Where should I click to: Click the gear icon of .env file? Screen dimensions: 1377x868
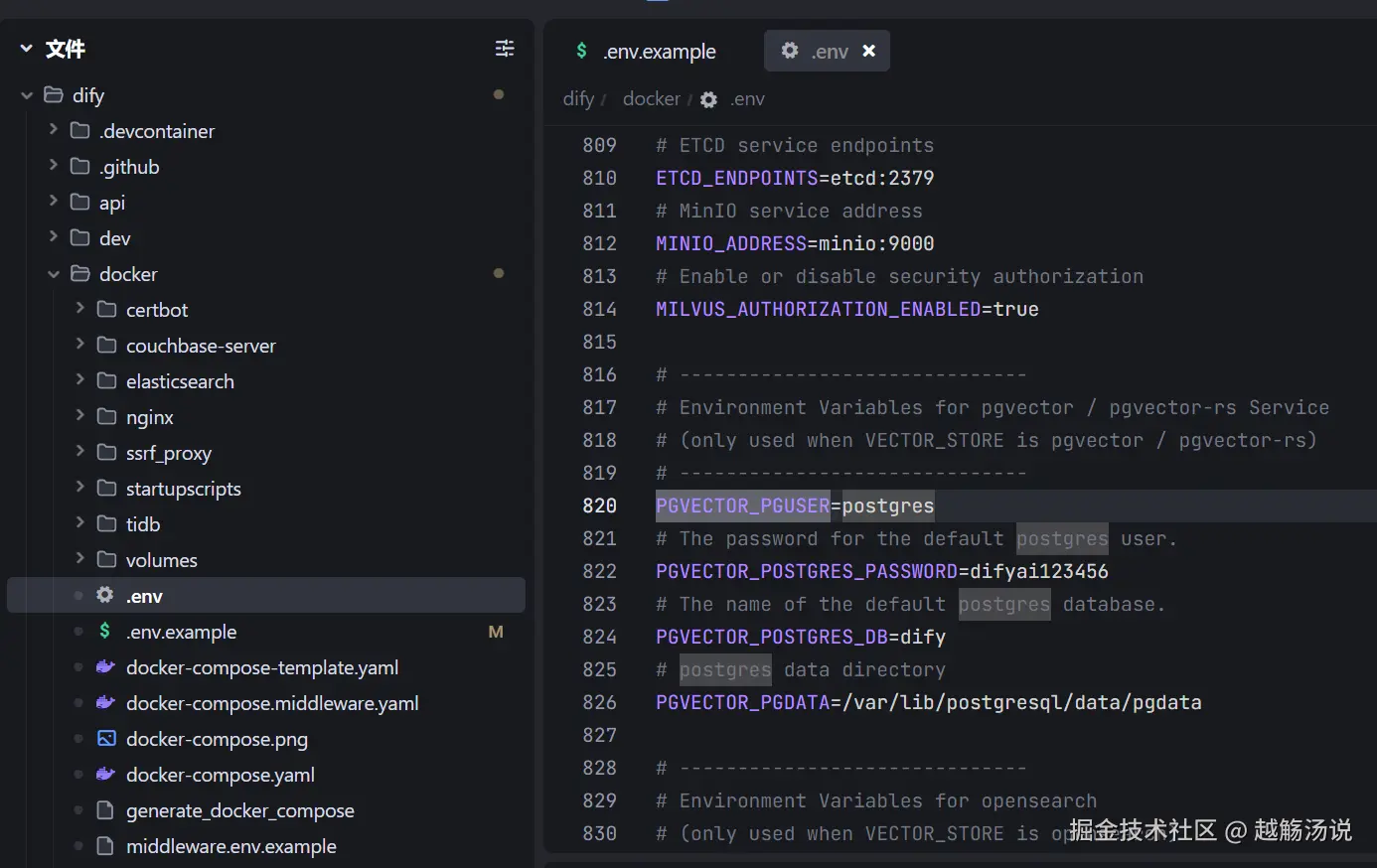[x=104, y=595]
